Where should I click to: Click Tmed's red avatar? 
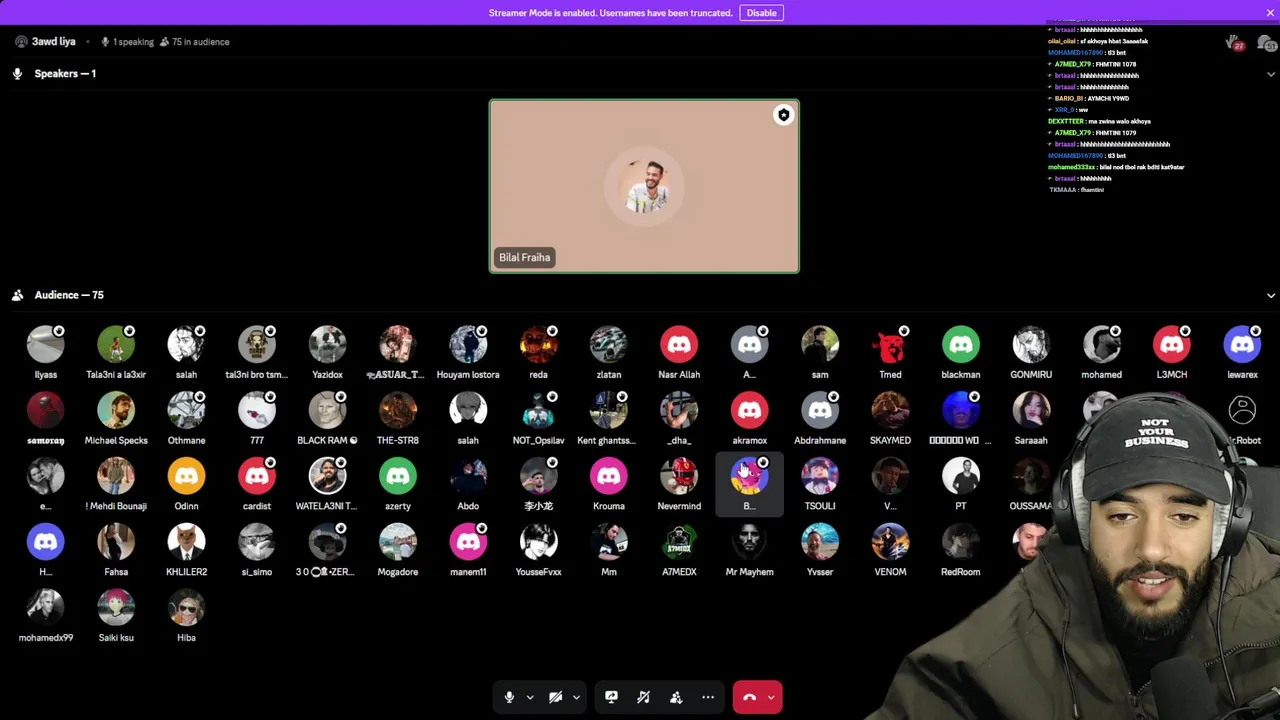click(890, 344)
